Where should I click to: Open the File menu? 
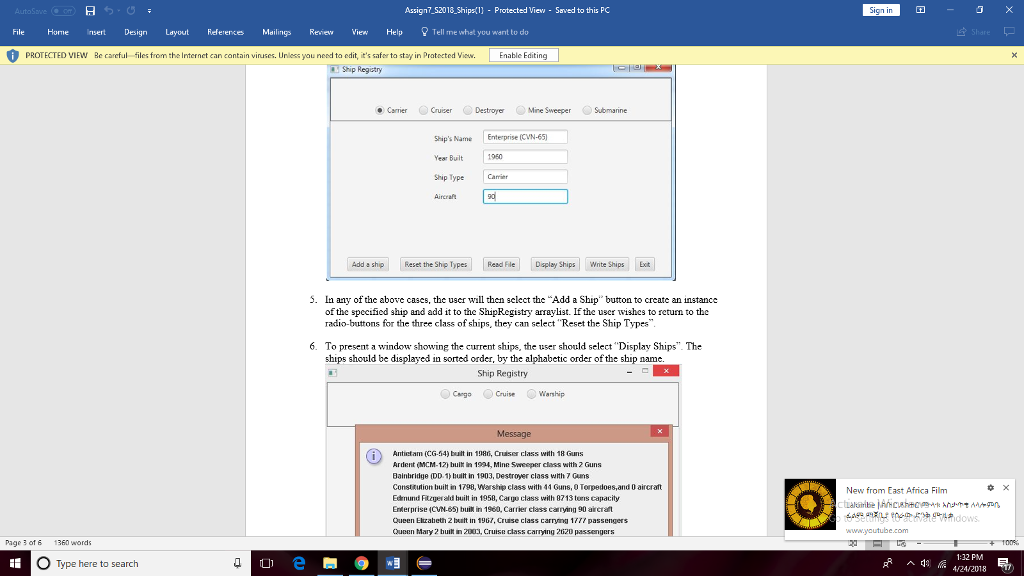[x=18, y=32]
